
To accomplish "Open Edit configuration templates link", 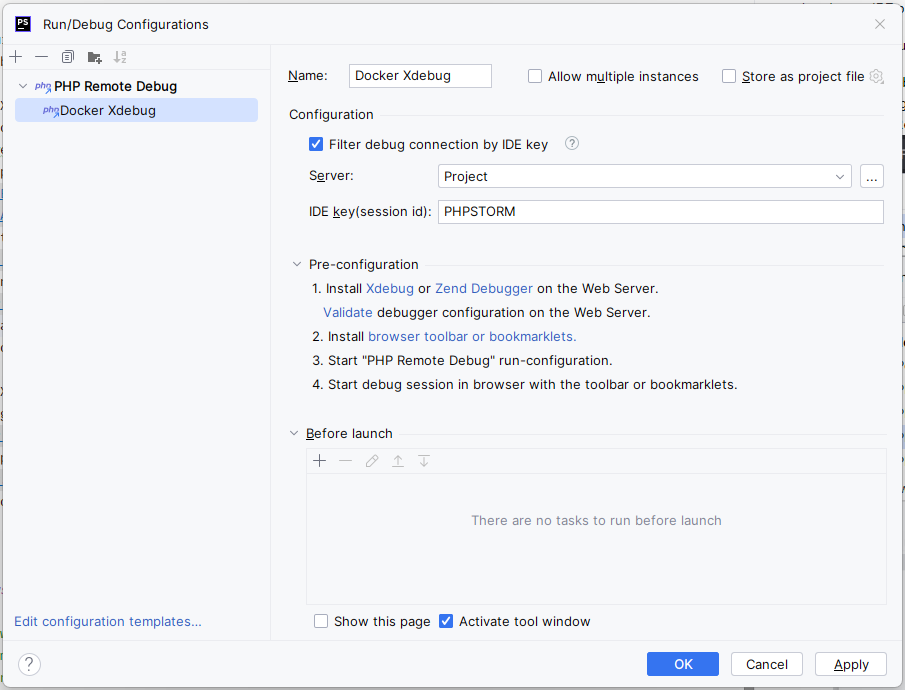I will pos(108,621).
